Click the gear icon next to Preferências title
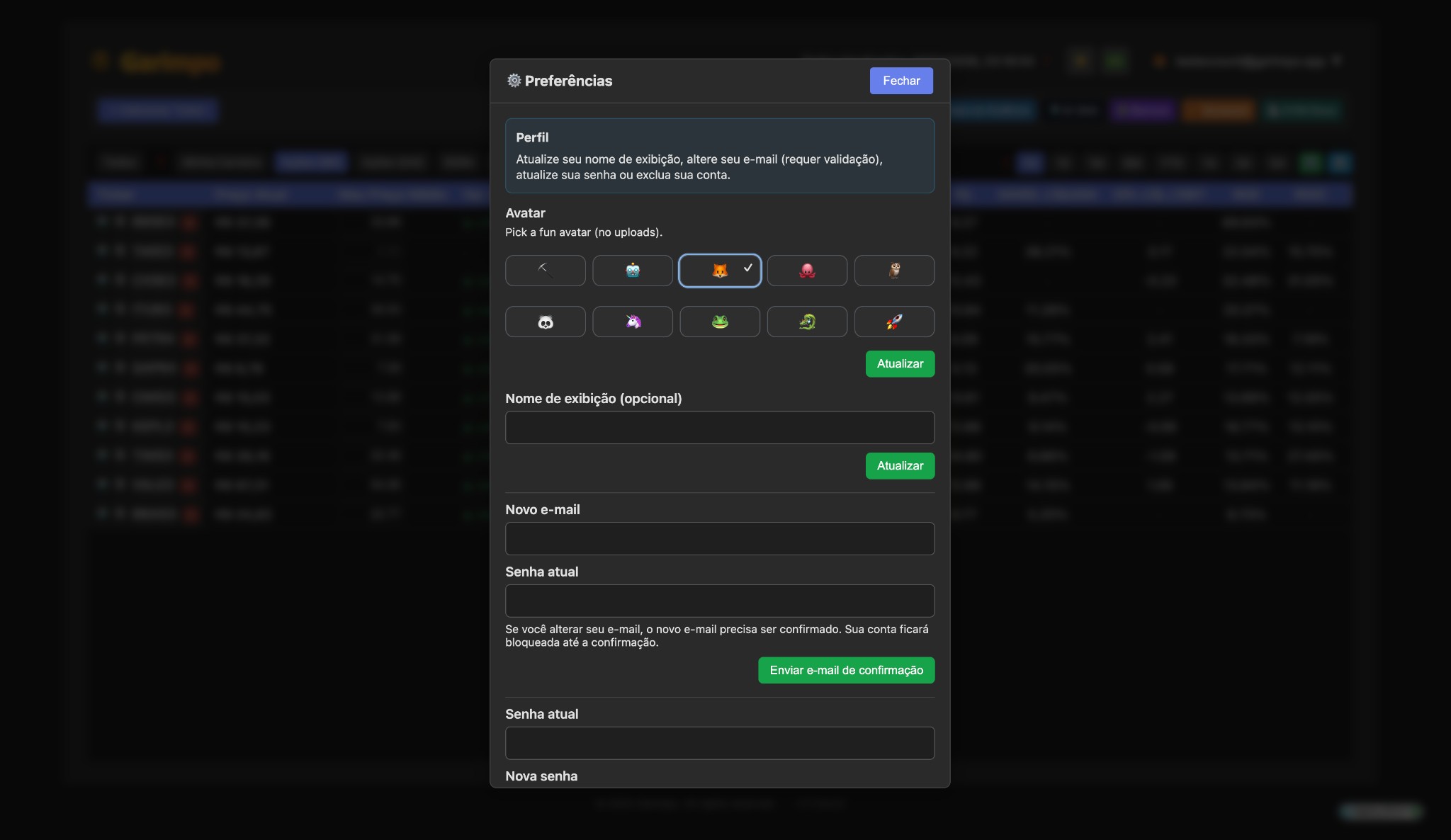 coord(513,80)
